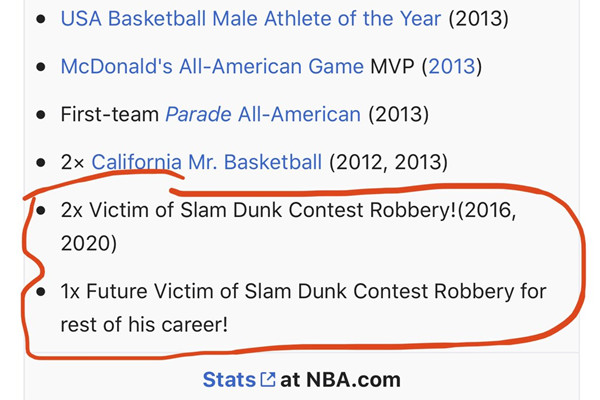Open the italic Parade link

point(198,114)
